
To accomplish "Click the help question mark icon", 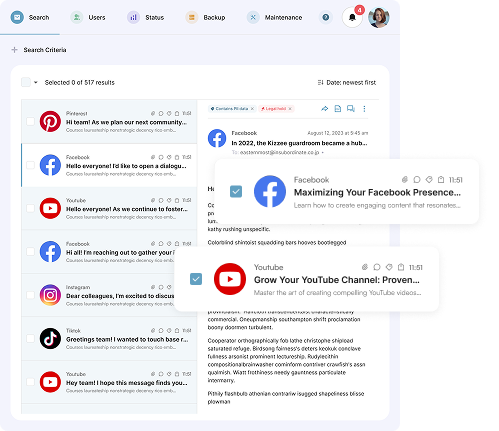I will [x=326, y=17].
